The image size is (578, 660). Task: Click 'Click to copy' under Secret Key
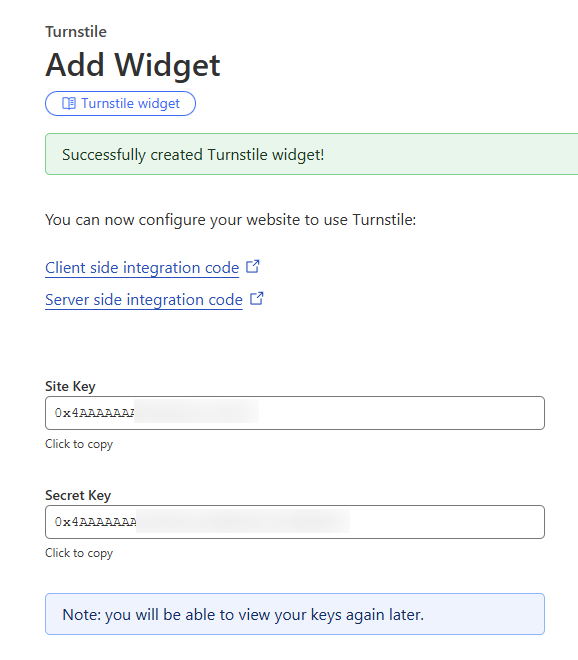click(79, 553)
